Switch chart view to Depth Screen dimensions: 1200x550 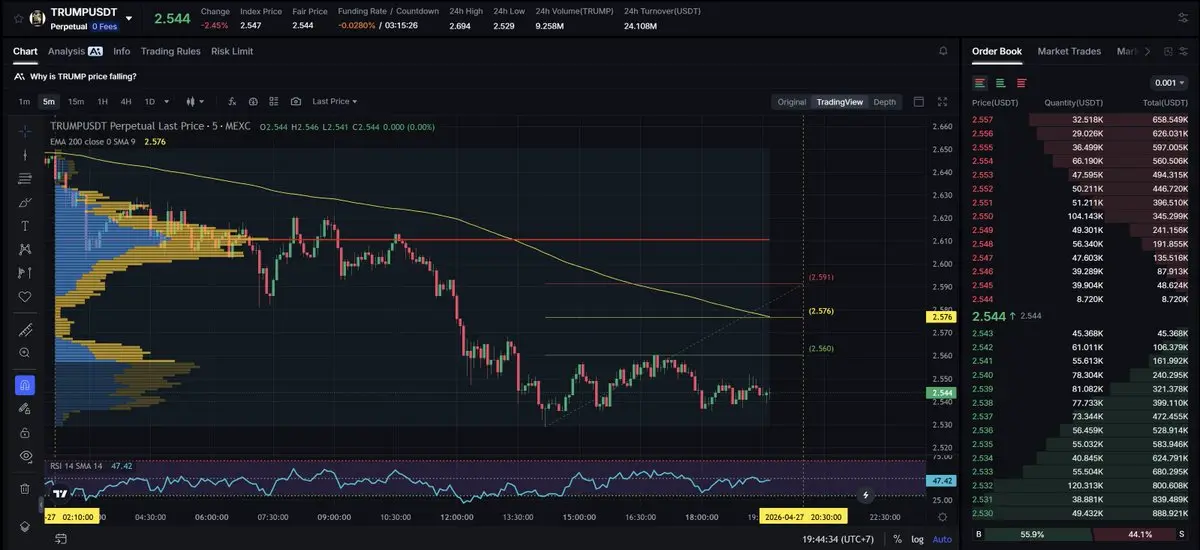(884, 102)
